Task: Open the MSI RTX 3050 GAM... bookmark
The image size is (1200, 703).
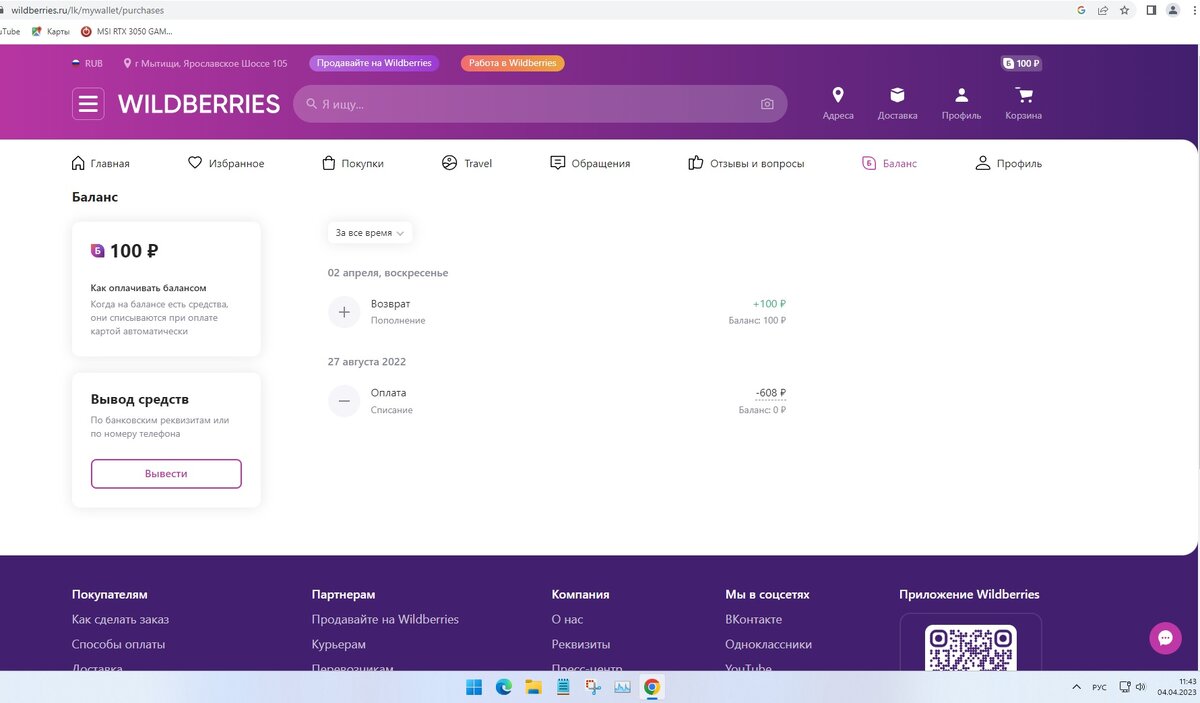Action: tap(127, 31)
